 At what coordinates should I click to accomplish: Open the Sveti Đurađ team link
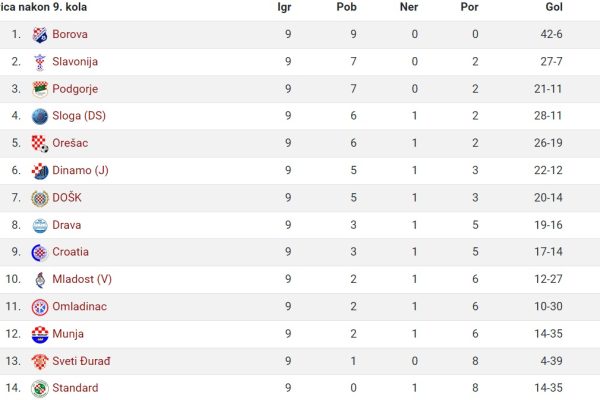[81, 361]
